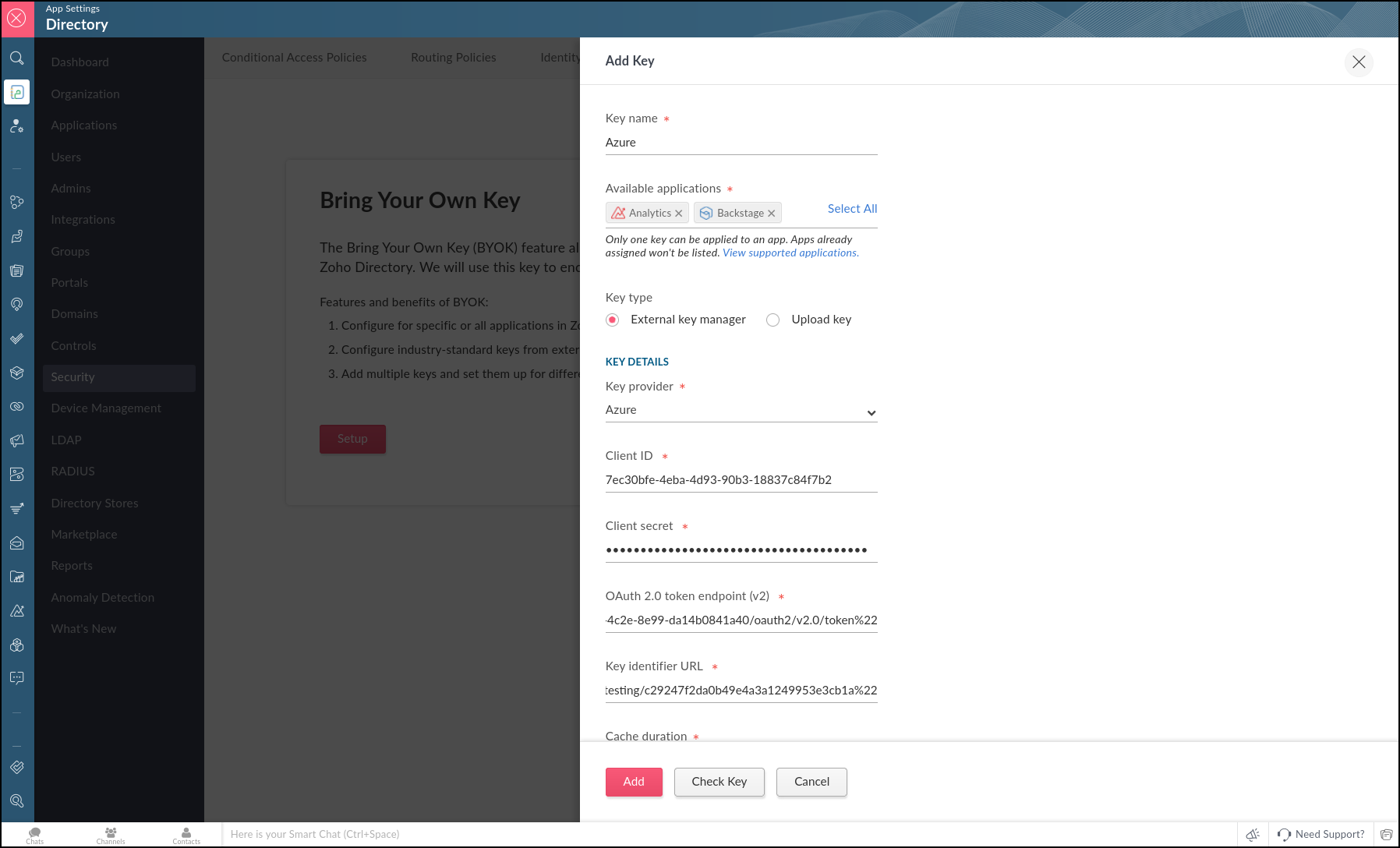Open What's New in the settings menu

pos(83,629)
